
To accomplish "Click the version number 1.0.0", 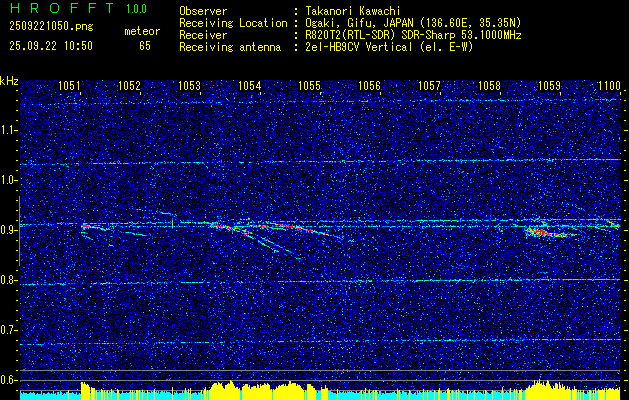I will tap(136, 9).
